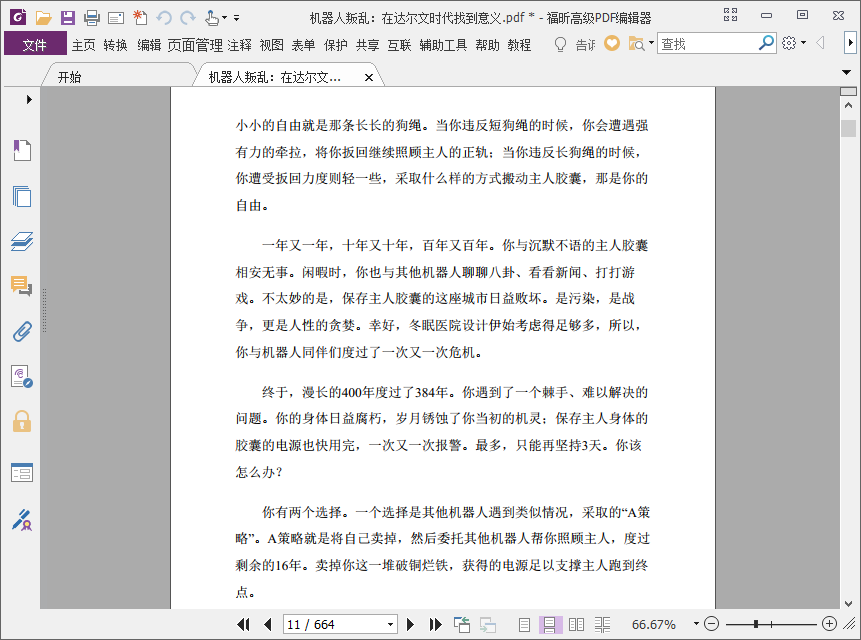Expand Hand tool dropdown arrow

224,18
